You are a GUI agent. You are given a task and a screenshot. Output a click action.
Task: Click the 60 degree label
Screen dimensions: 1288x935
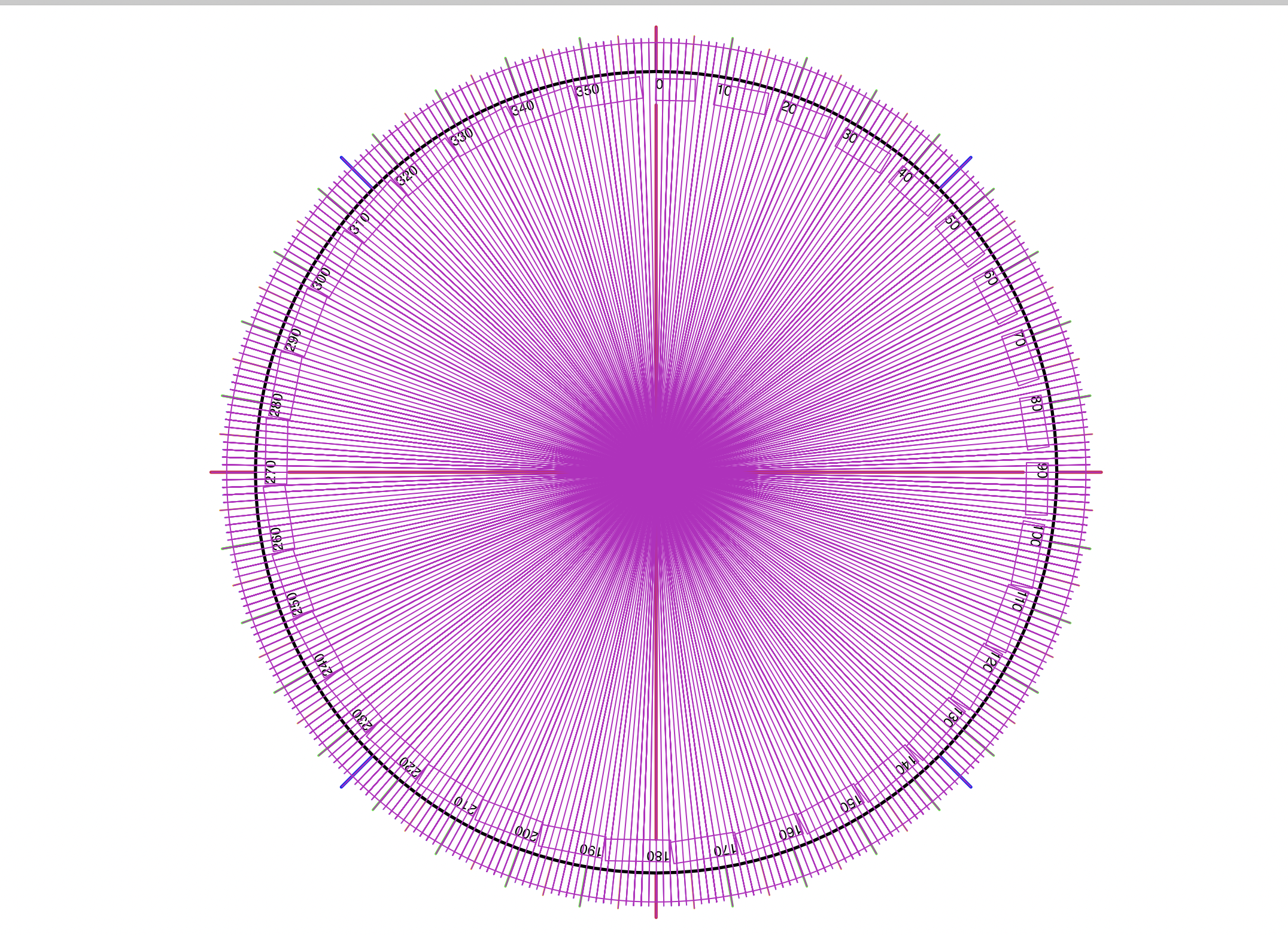coord(991,278)
